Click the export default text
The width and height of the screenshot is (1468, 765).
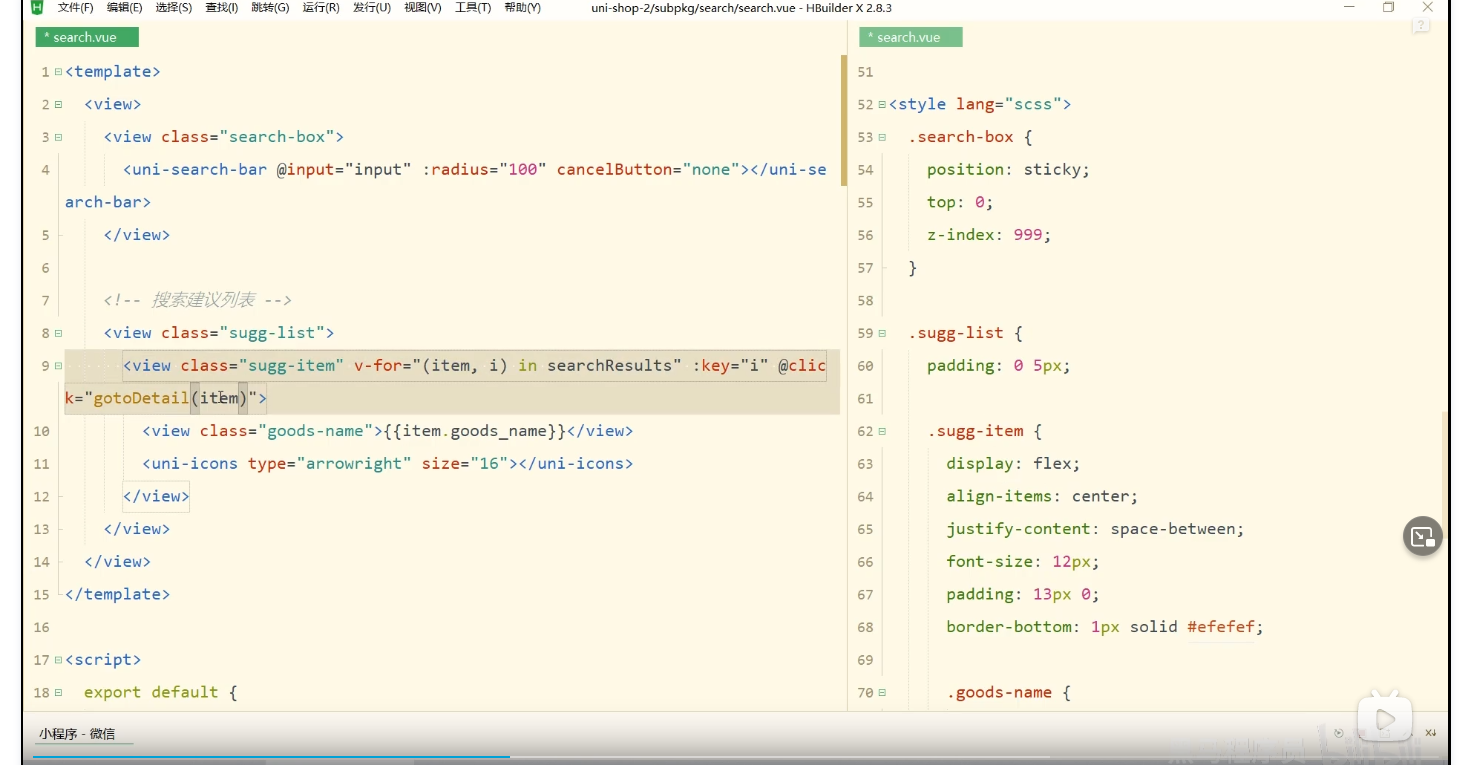151,692
